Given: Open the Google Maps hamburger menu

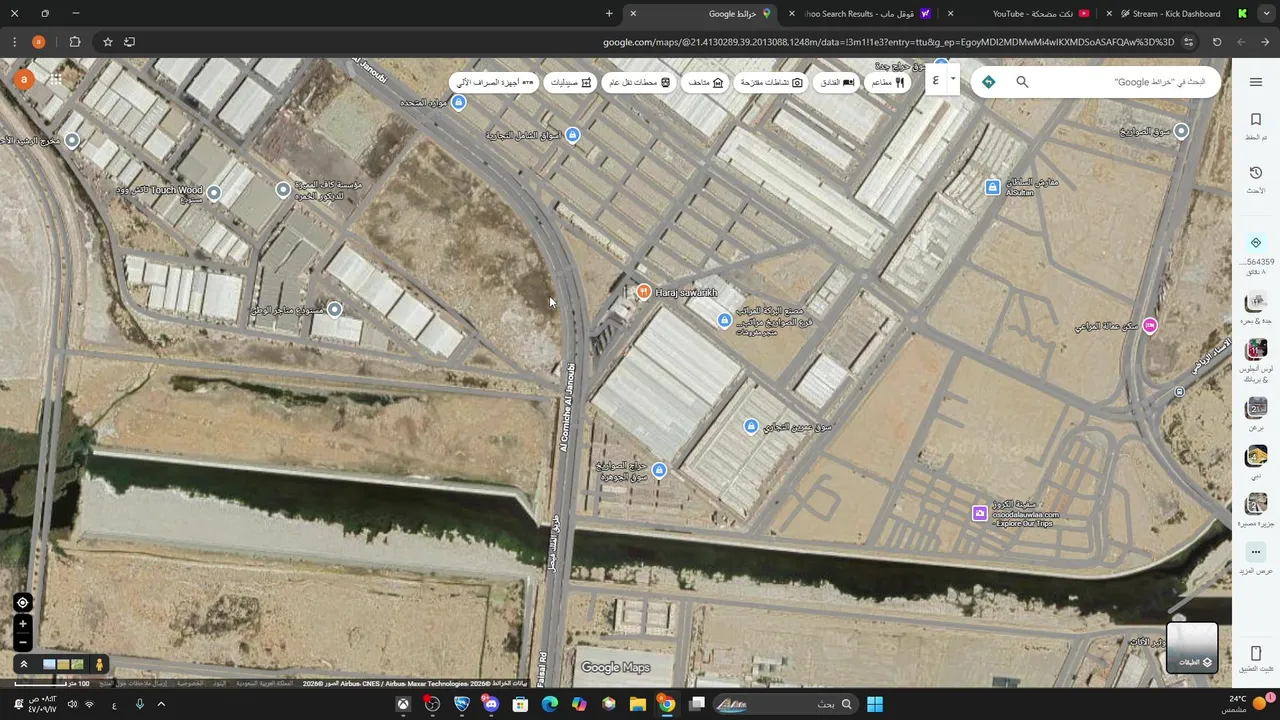Looking at the screenshot, I should (1255, 82).
